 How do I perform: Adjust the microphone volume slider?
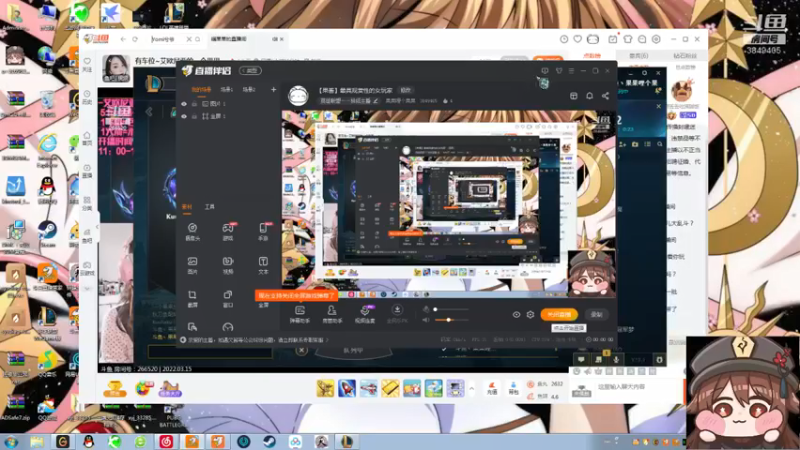pyautogui.click(x=451, y=309)
